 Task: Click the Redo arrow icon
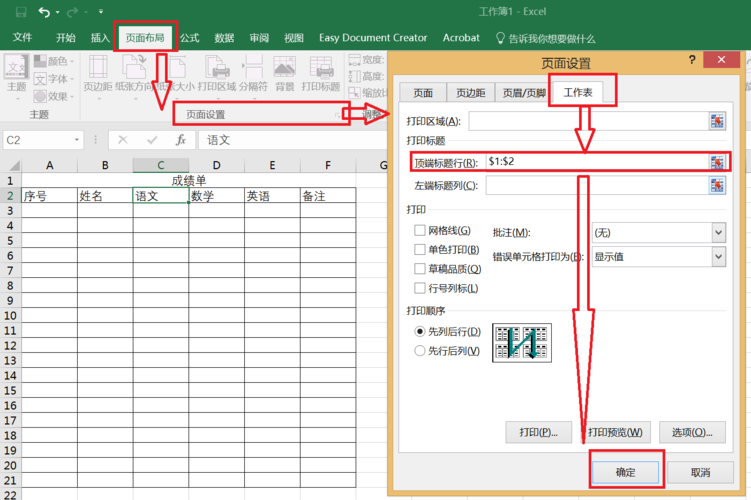72,12
